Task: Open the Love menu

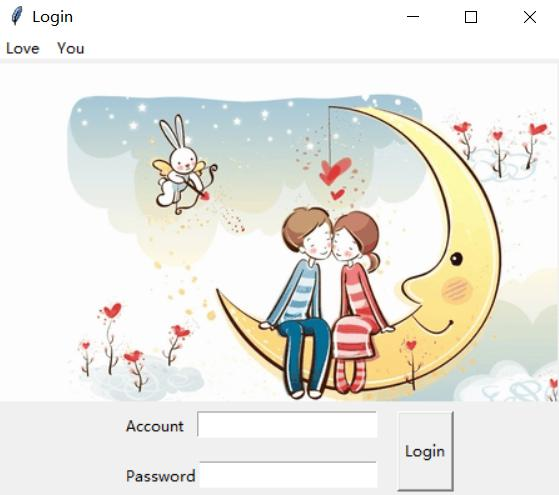Action: coord(23,49)
